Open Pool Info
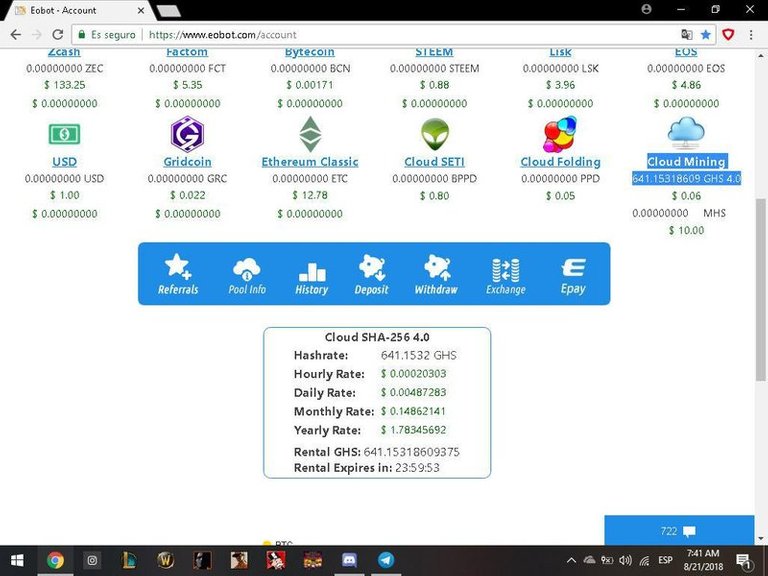This screenshot has height=576, width=768. tap(247, 275)
